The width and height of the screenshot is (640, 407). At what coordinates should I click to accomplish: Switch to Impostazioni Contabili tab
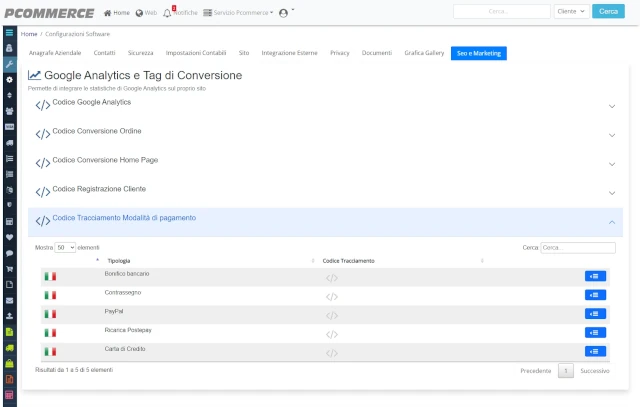pos(196,53)
